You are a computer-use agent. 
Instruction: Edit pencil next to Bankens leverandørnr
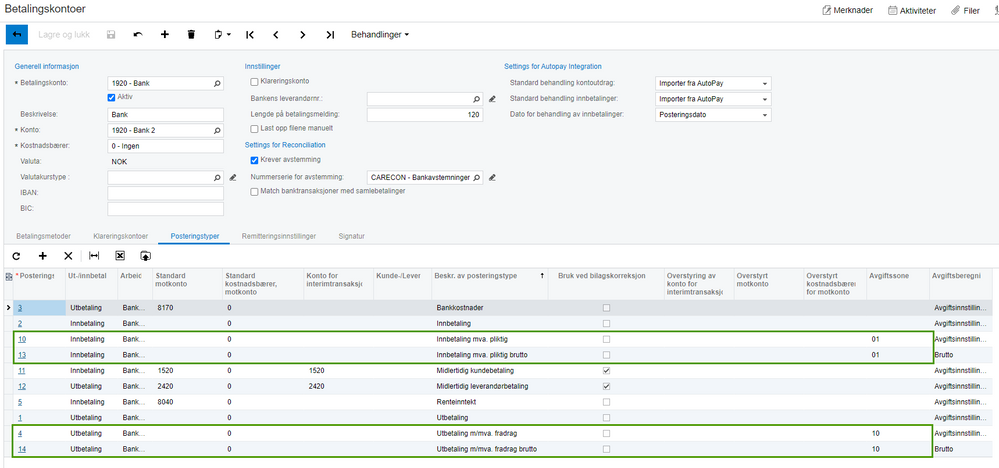tap(492, 99)
